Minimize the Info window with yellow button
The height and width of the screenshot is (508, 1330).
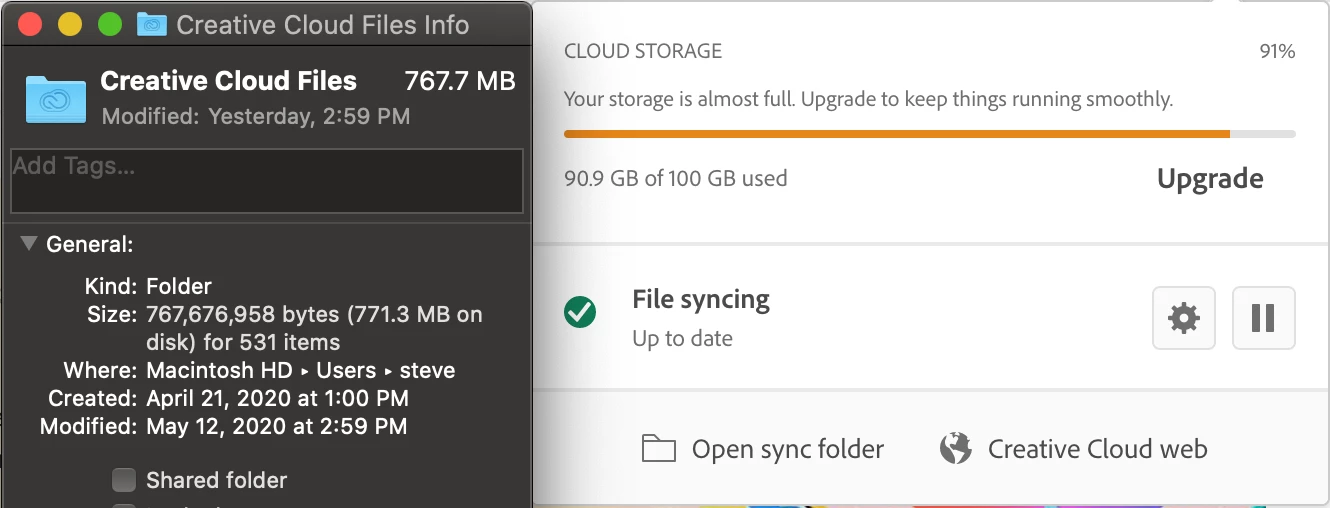[x=70, y=24]
